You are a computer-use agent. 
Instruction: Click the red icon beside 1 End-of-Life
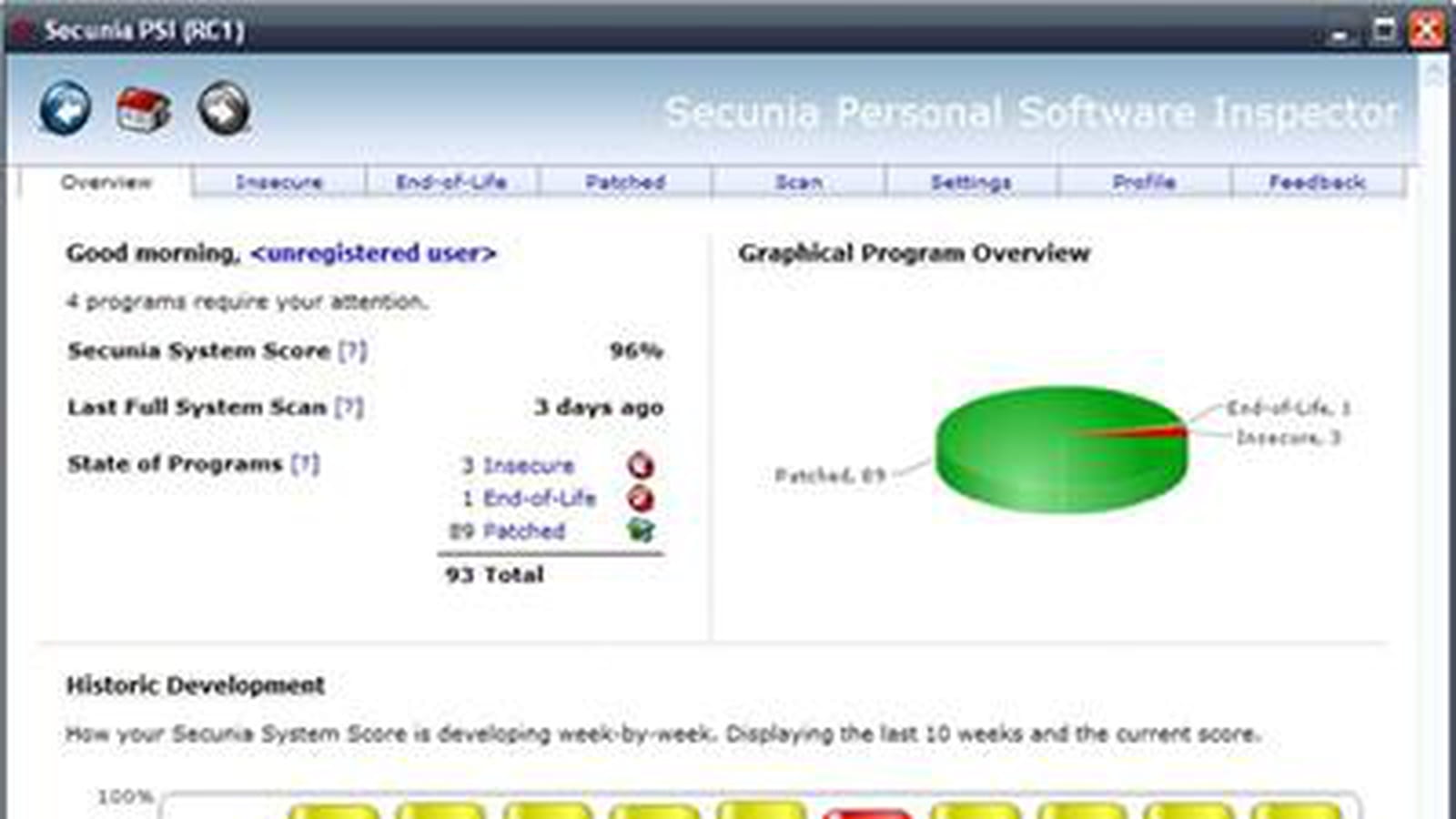pos(641,498)
